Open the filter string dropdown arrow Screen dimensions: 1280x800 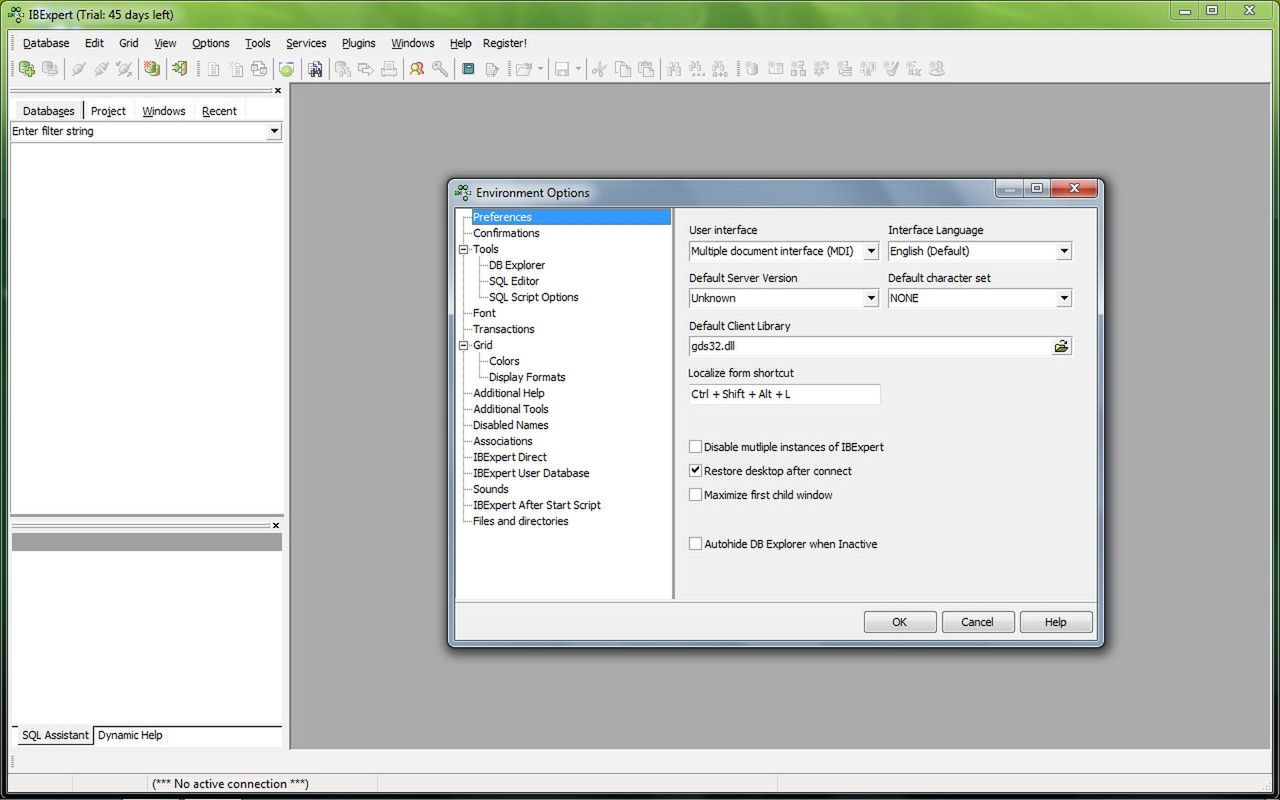[x=274, y=131]
